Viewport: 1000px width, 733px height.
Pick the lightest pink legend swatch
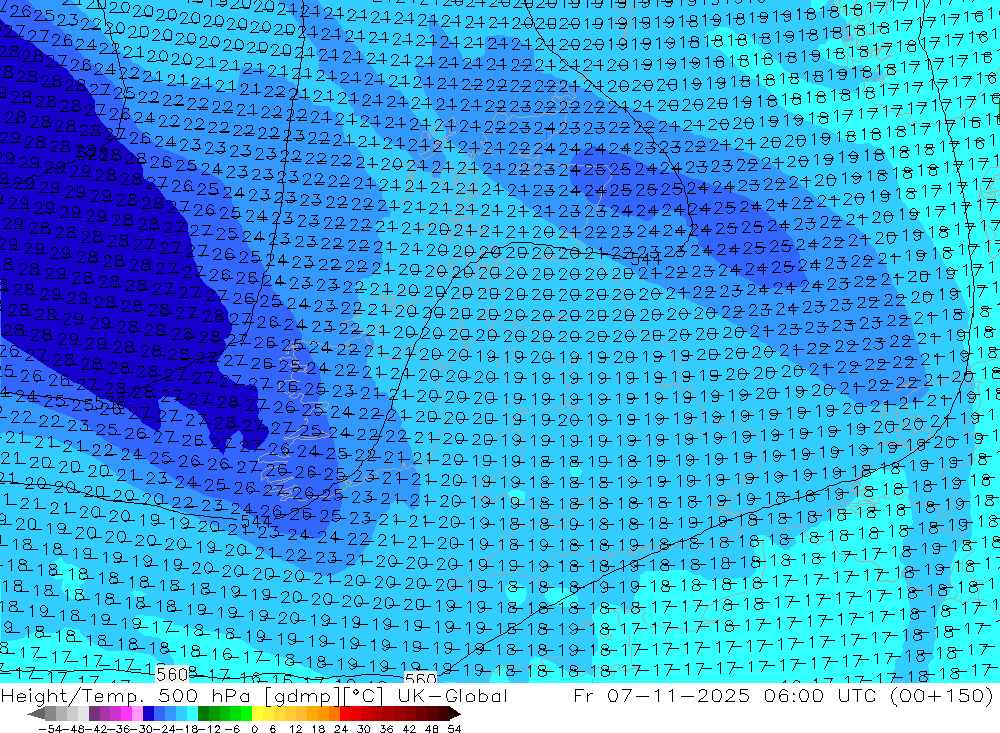click(x=137, y=714)
